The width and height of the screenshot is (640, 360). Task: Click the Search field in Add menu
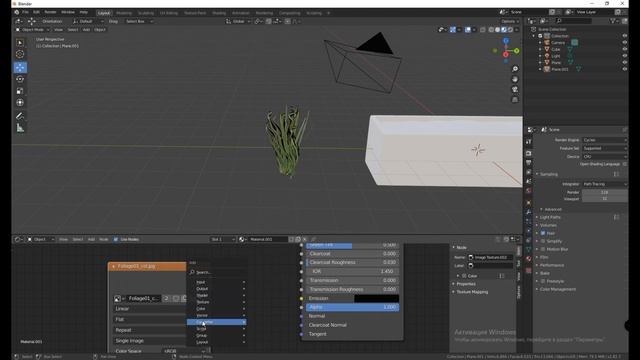point(217,272)
